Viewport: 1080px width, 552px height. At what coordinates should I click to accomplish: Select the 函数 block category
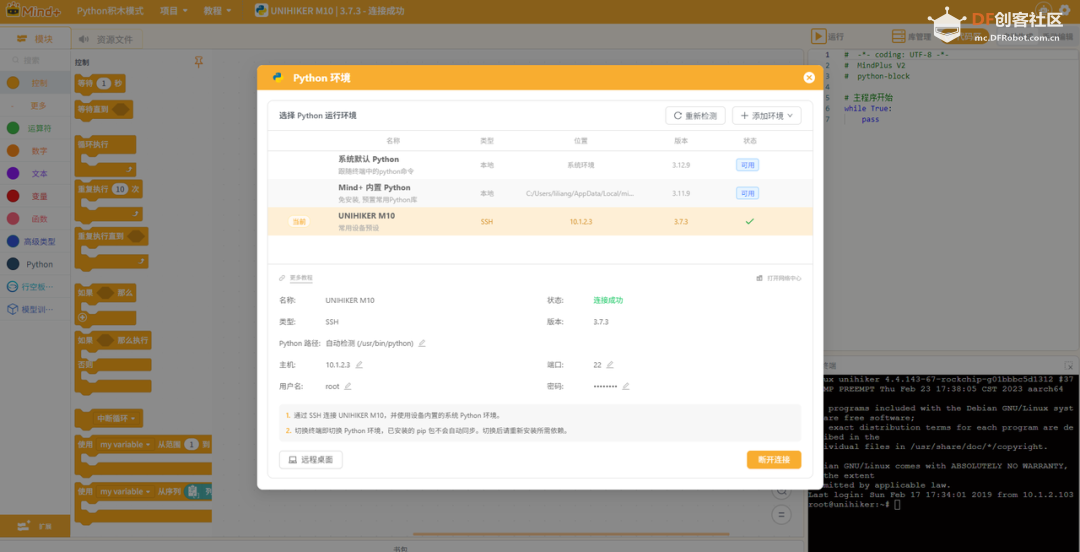tap(35, 219)
